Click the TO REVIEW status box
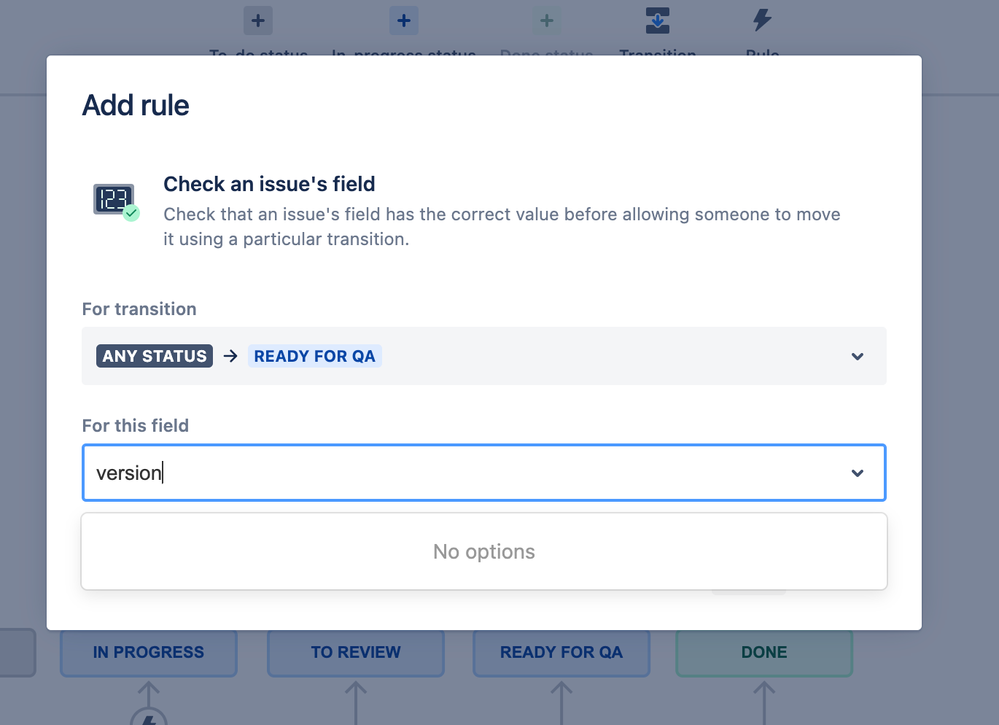The height and width of the screenshot is (725, 999). tap(356, 652)
